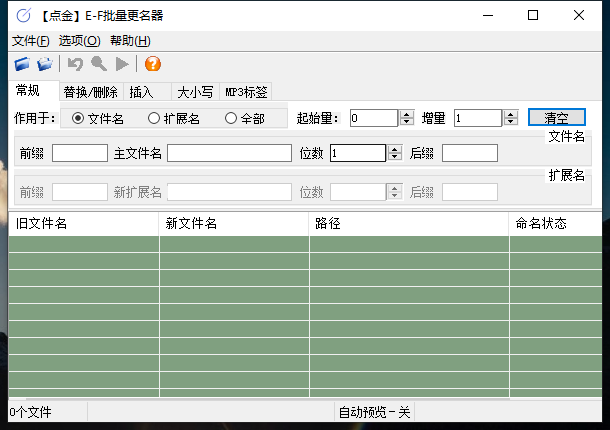This screenshot has height=430, width=610.
Task: Click the app logo in title bar
Action: click(x=23, y=16)
